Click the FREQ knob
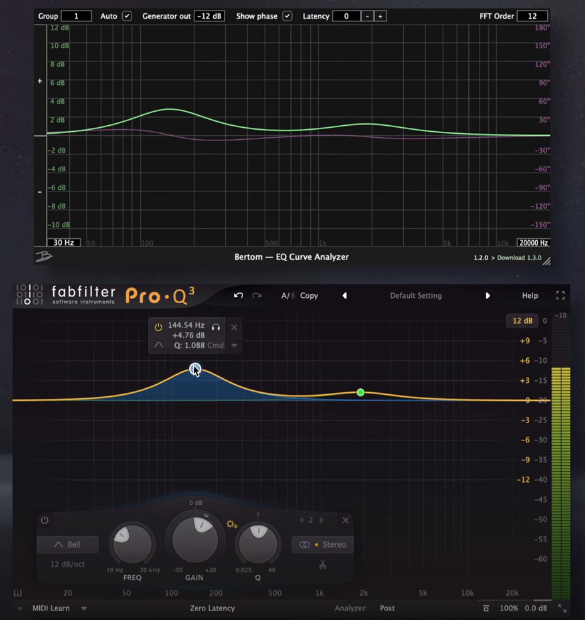The width and height of the screenshot is (585, 620). [132, 544]
